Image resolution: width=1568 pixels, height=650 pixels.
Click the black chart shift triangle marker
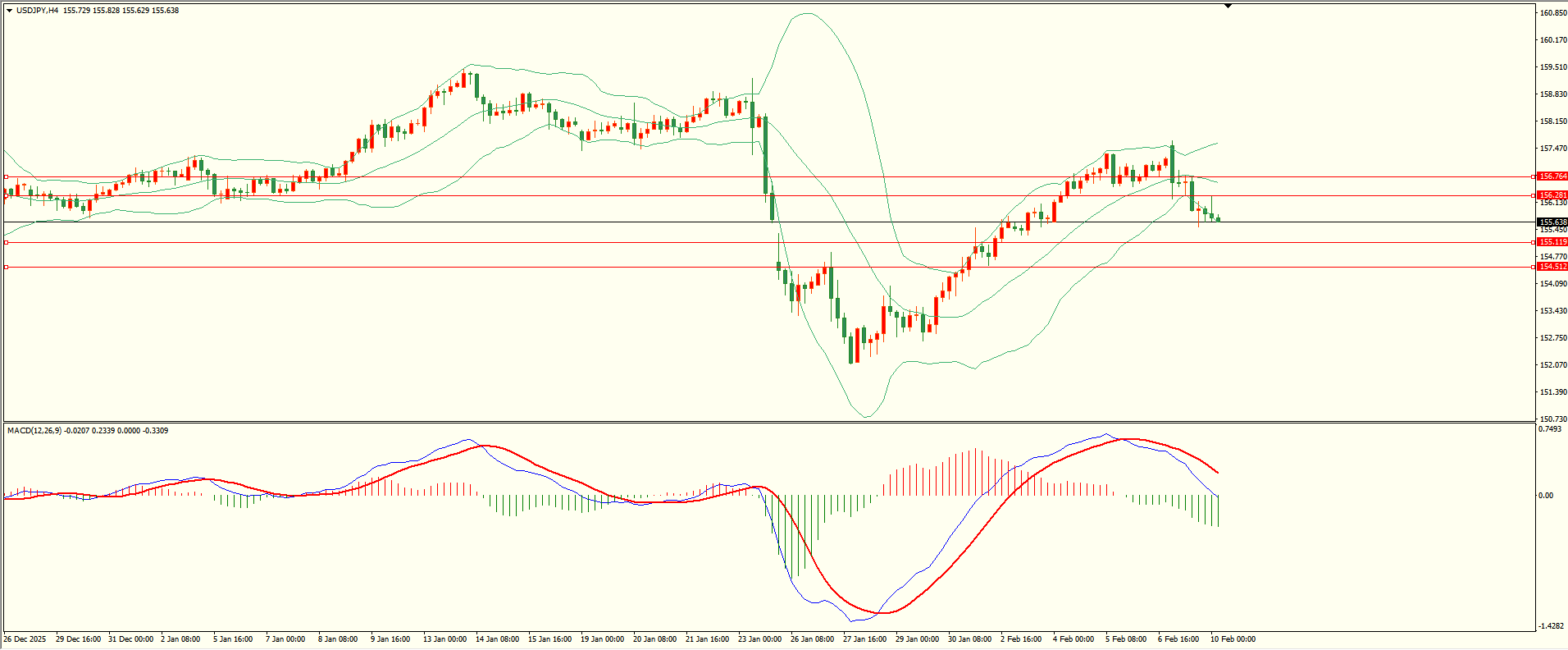coord(1228,6)
